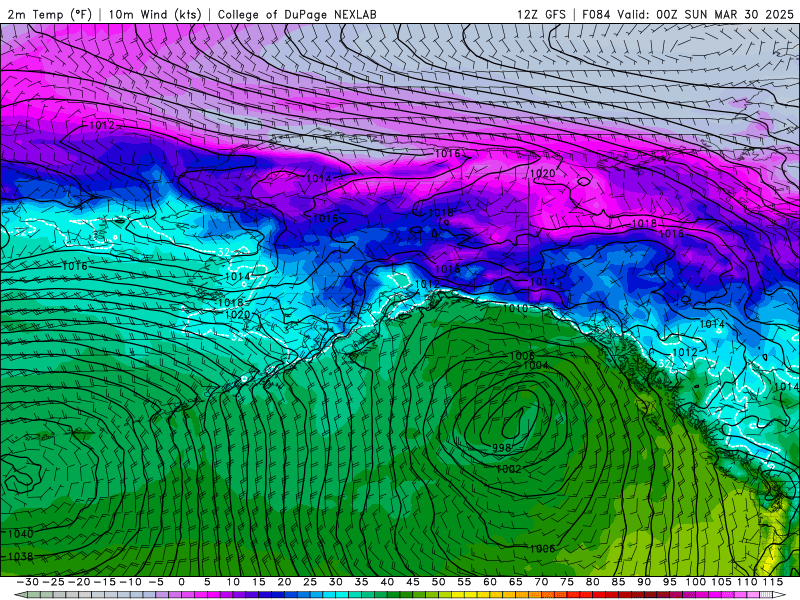Screen dimensions: 800x600
Task: Click the 115 temperature scale label
Action: (772, 582)
